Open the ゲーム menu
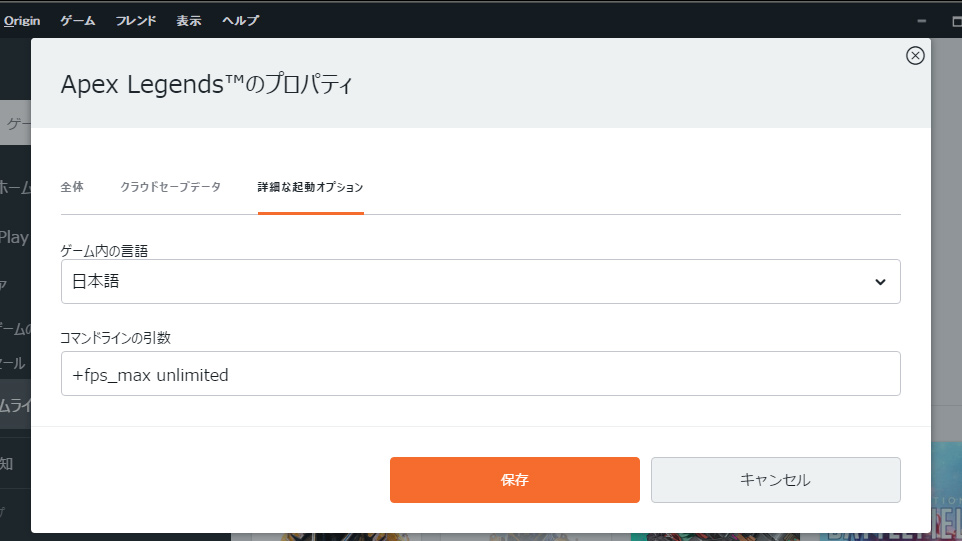Viewport: 962px width, 541px height. [78, 20]
